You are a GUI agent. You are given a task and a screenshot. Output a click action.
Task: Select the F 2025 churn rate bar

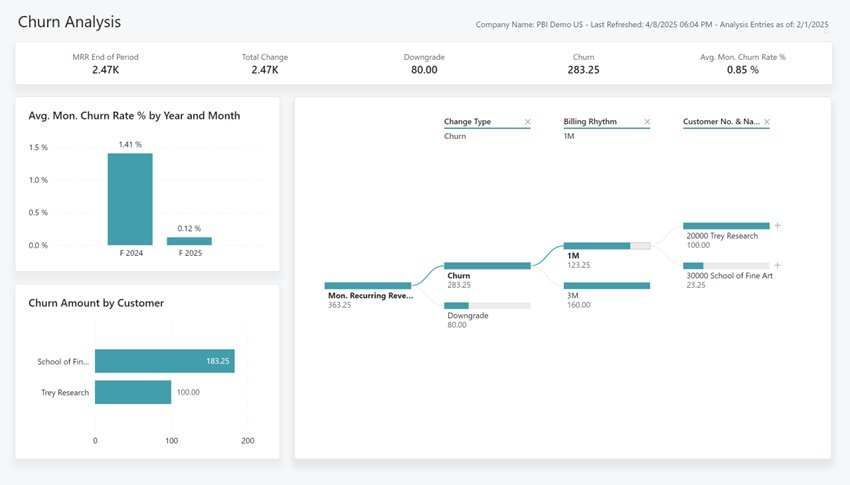coord(189,241)
